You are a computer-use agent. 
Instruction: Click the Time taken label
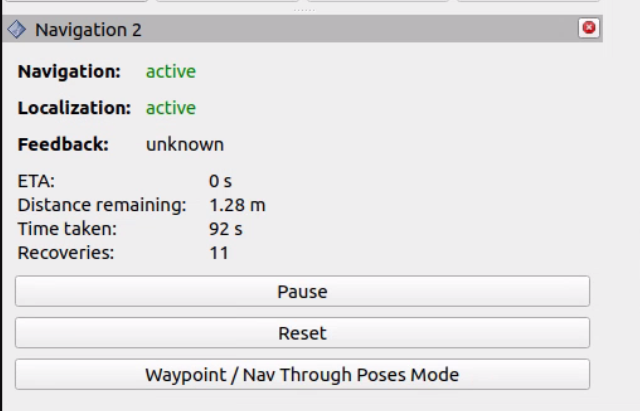coord(65,229)
